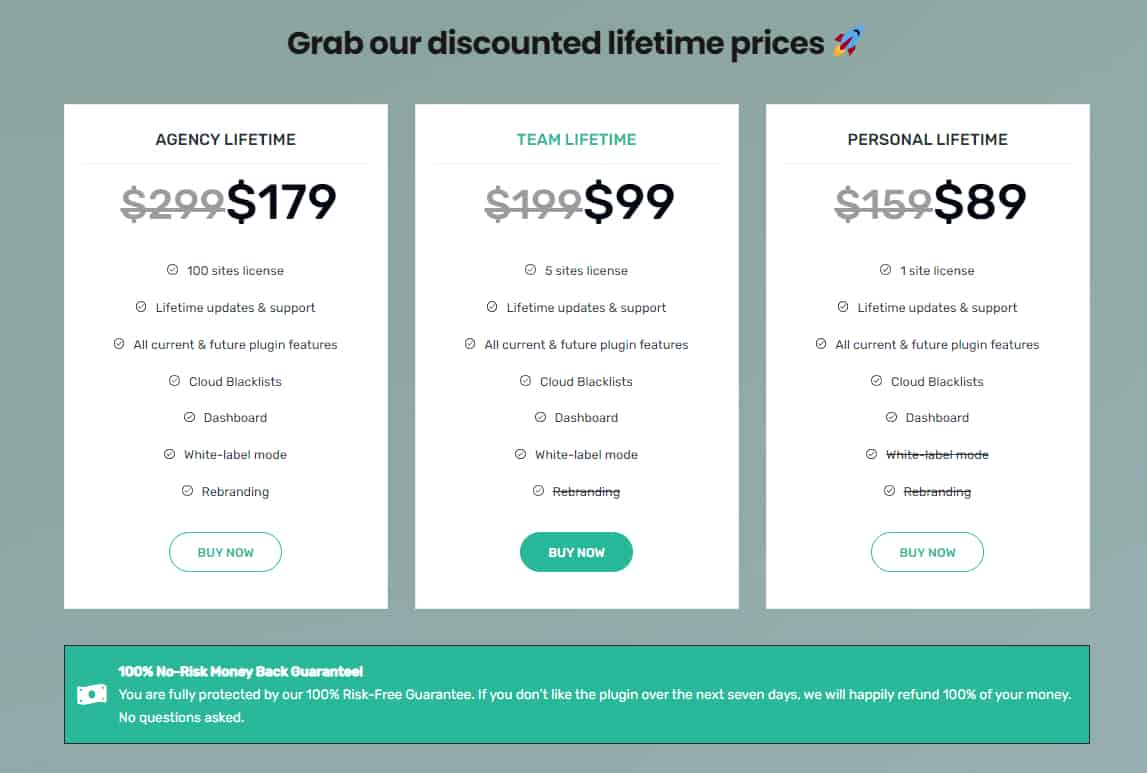Buy the Agency Lifetime plan
This screenshot has width=1147, height=773.
[x=225, y=552]
